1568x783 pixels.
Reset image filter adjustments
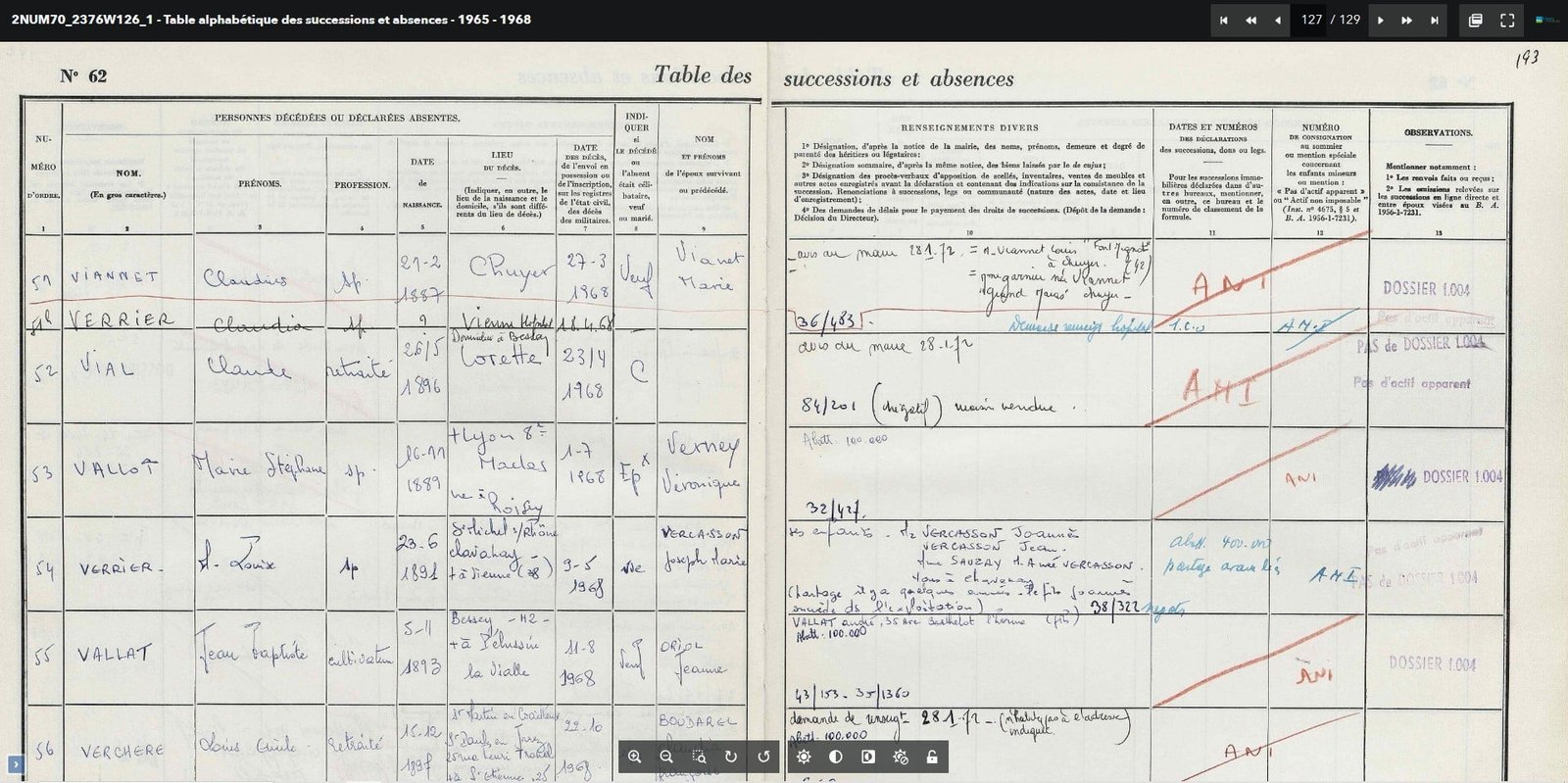click(901, 757)
